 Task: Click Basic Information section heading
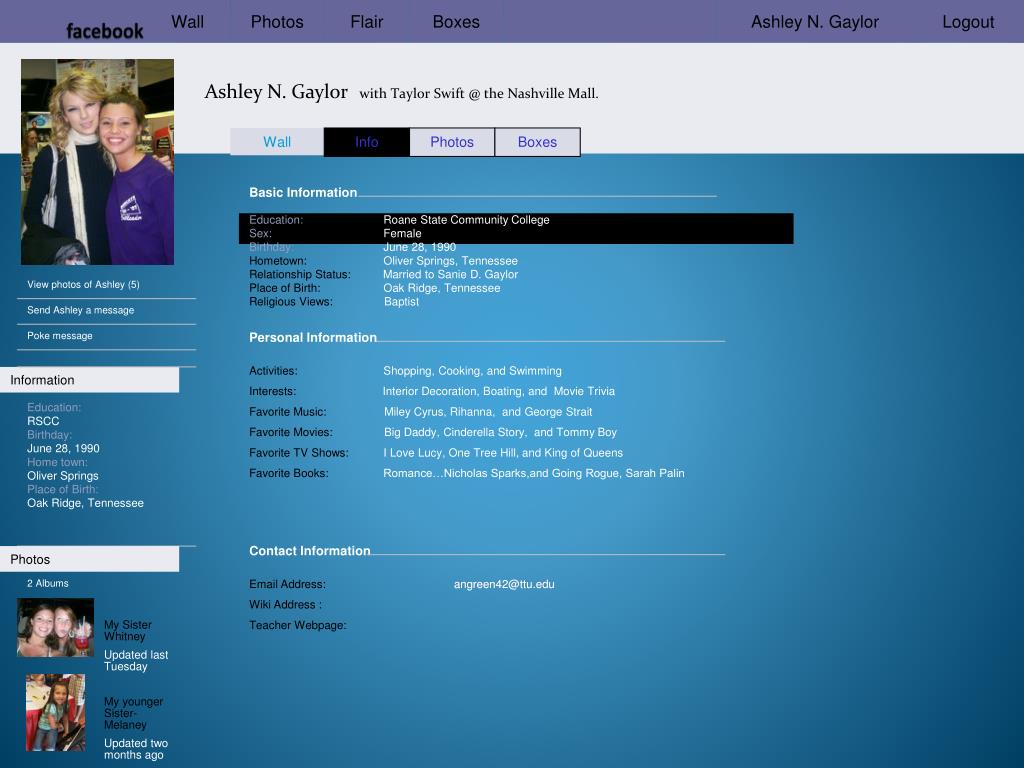[x=303, y=192]
